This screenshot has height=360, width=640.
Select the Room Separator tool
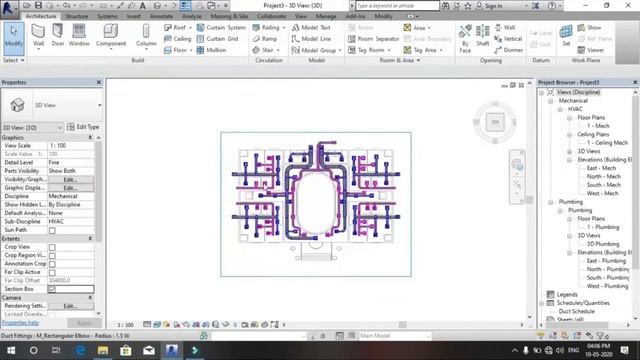coord(373,39)
